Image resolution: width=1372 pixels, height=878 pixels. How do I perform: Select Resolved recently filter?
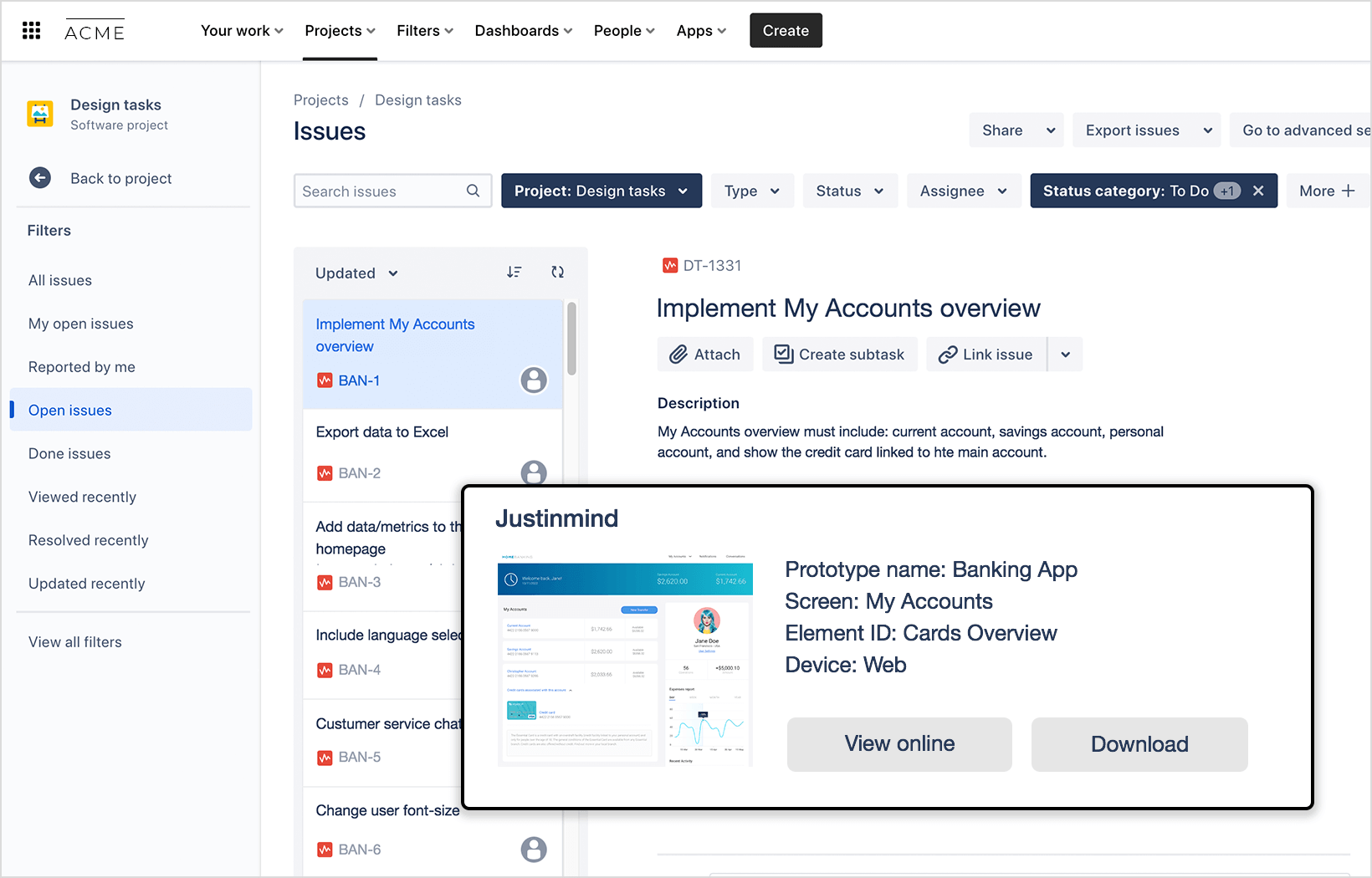88,540
